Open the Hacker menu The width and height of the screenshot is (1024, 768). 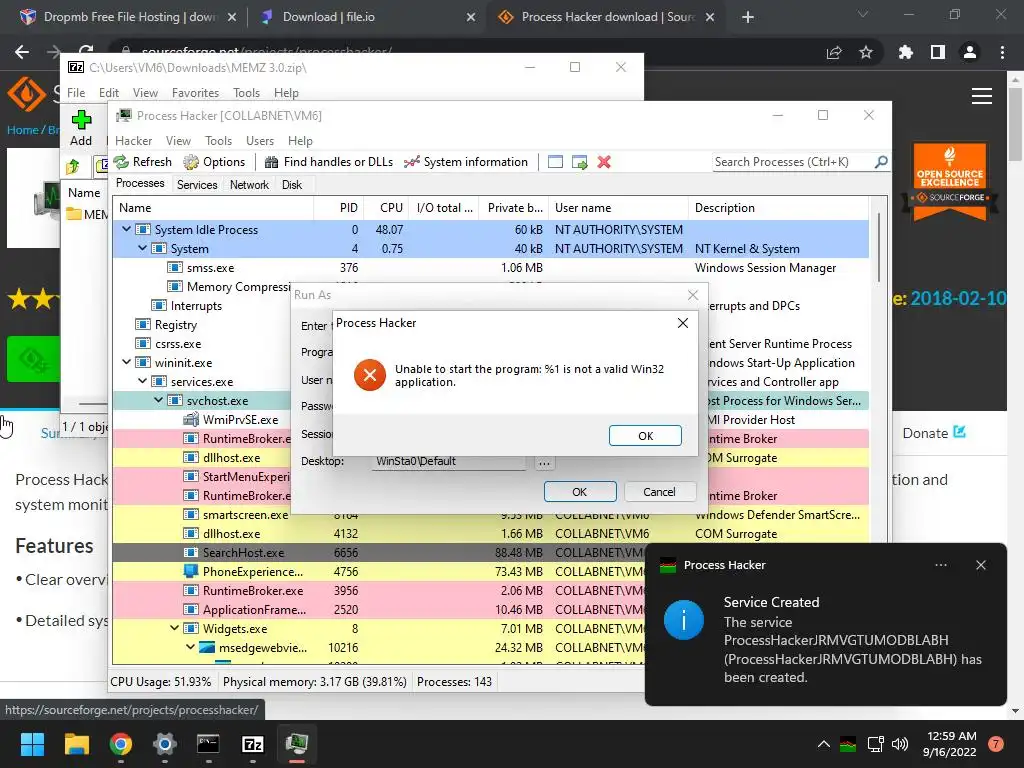click(x=133, y=141)
